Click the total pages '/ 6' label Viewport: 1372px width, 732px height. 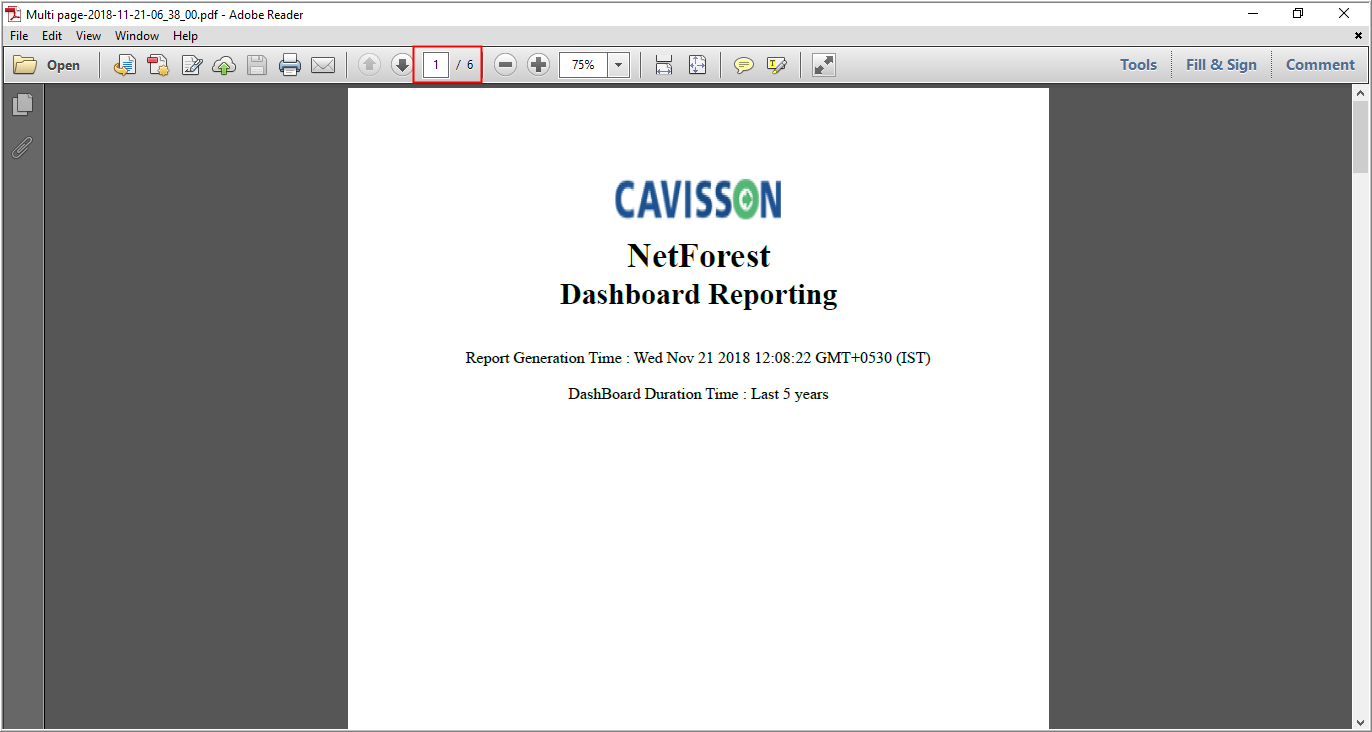pyautogui.click(x=465, y=65)
